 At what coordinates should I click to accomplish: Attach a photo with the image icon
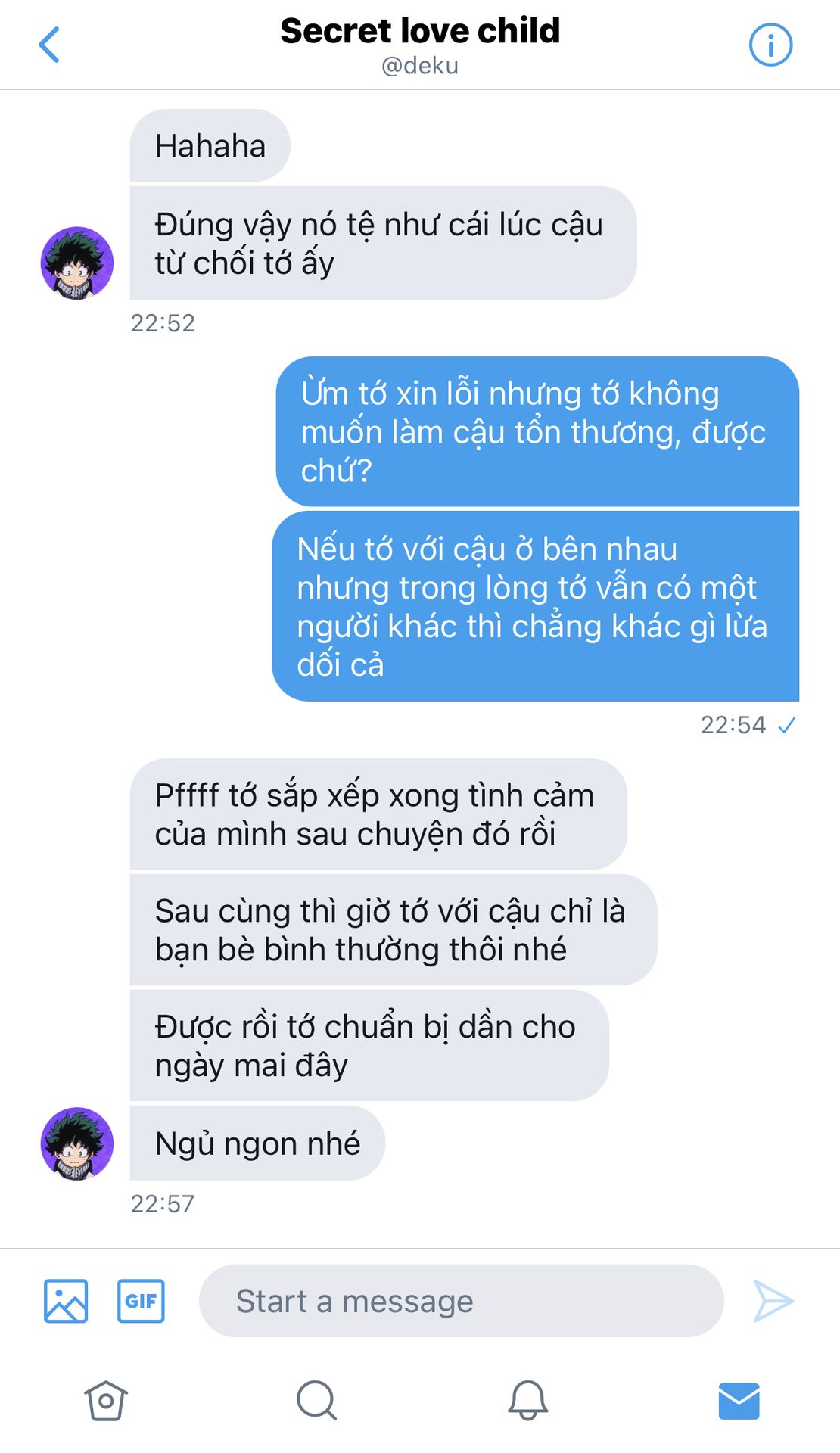pyautogui.click(x=66, y=1301)
